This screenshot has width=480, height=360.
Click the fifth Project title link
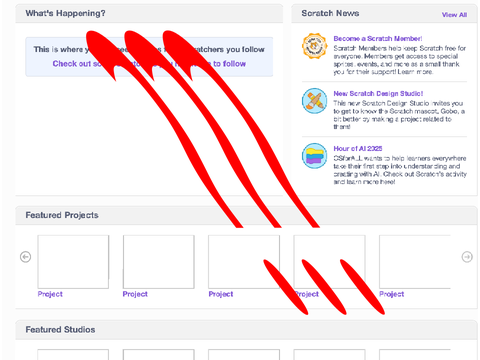pyautogui.click(x=392, y=294)
